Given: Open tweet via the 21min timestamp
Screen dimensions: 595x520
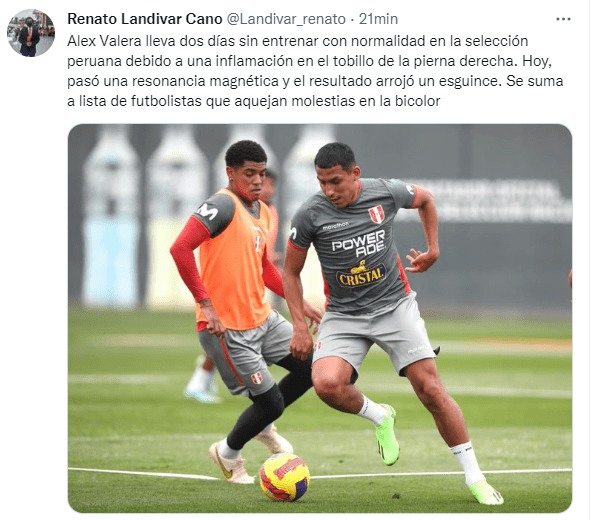Looking at the screenshot, I should (378, 19).
